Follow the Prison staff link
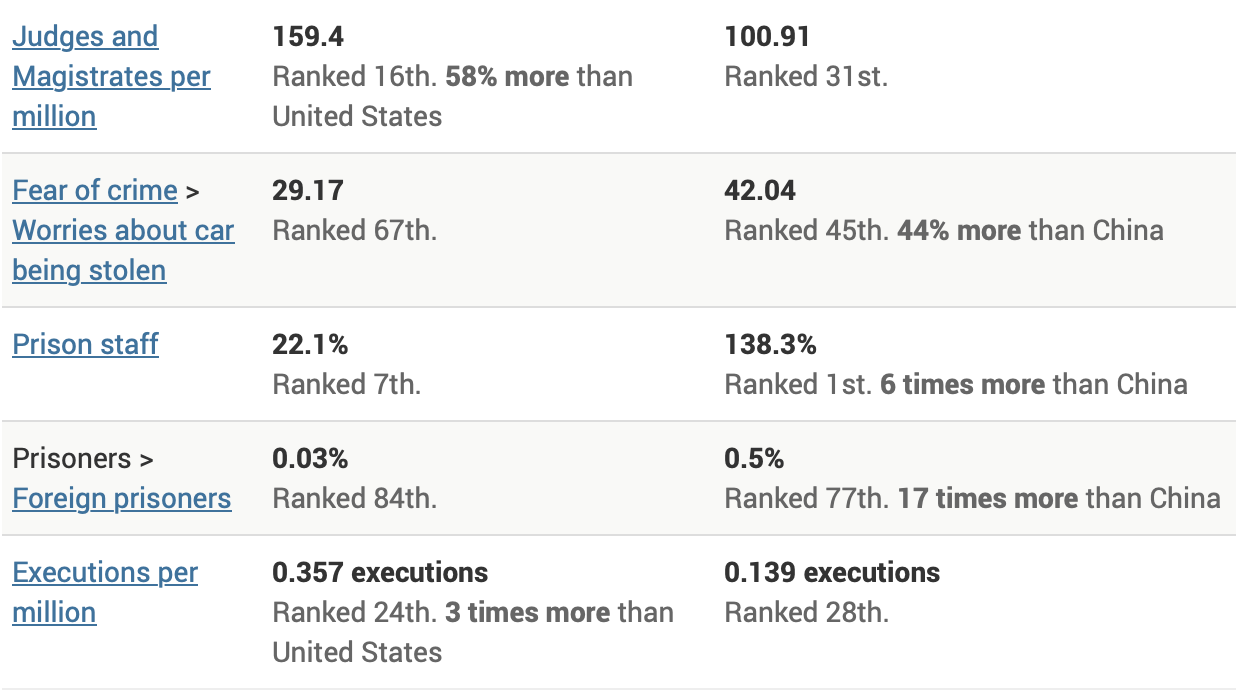Image resolution: width=1236 pixels, height=692 pixels. click(x=85, y=344)
